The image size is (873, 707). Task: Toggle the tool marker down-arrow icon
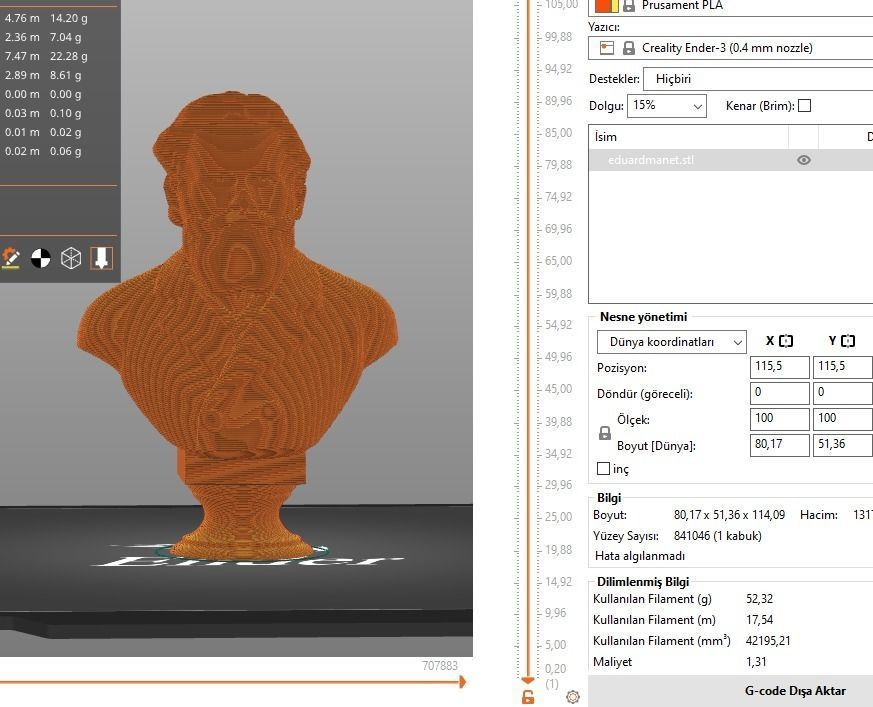101,258
